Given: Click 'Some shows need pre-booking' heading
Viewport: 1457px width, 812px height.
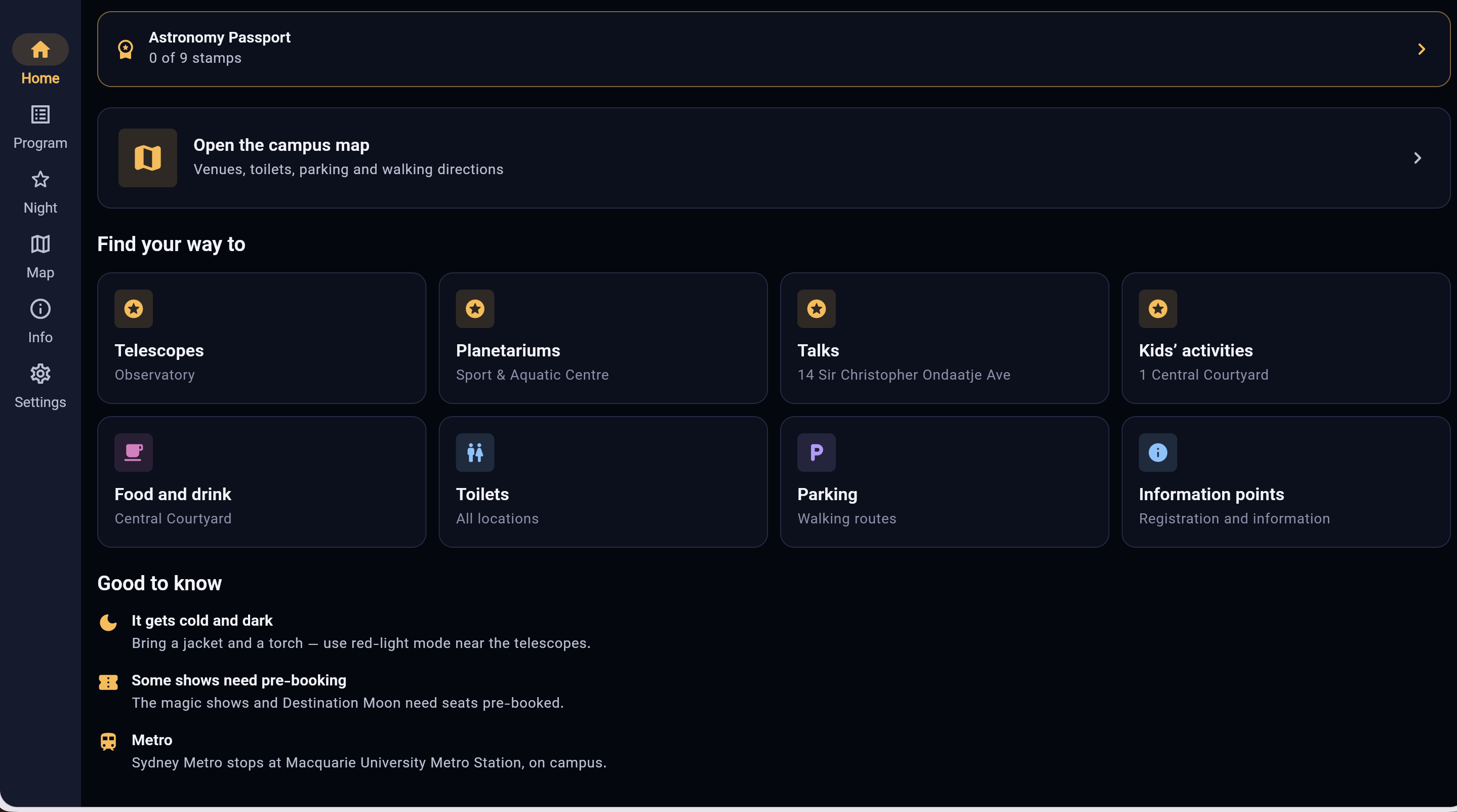Looking at the screenshot, I should point(238,680).
